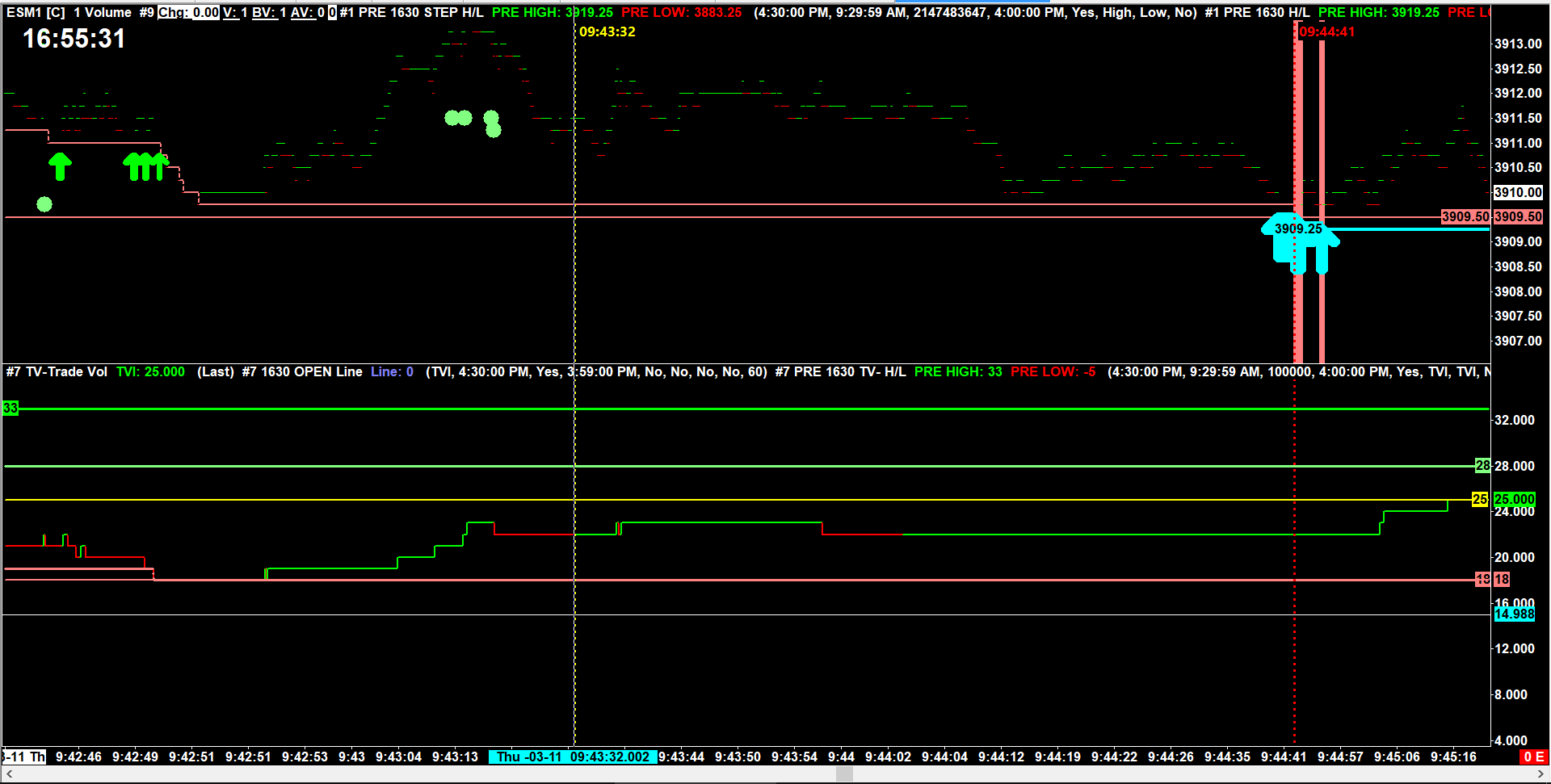Image resolution: width=1551 pixels, height=784 pixels.
Task: Click the 3911.00 price on the scale
Action: tap(1518, 143)
